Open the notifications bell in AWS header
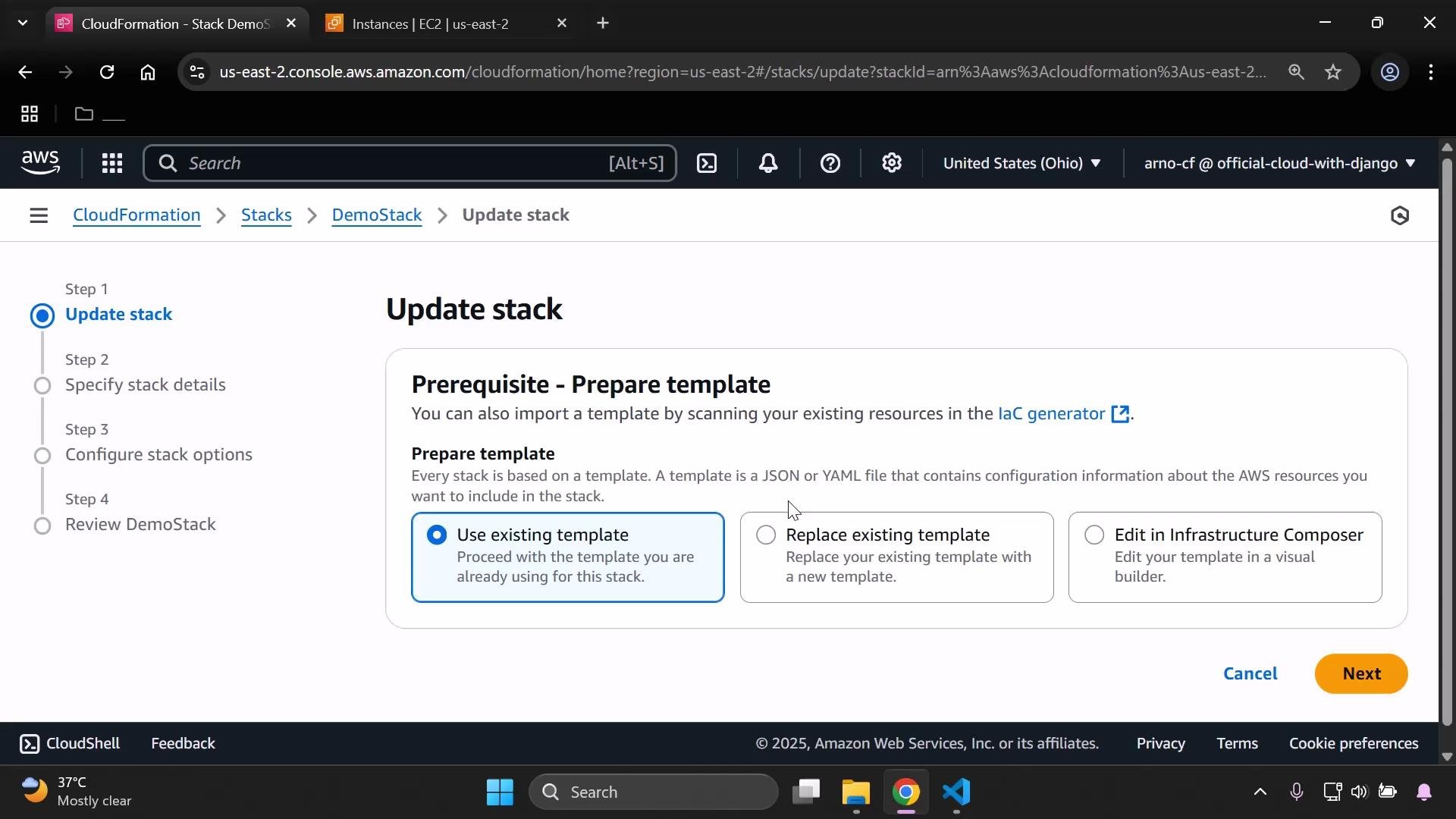1456x819 pixels. (768, 163)
